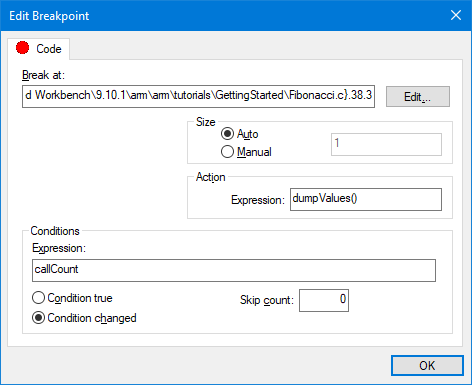This screenshot has height=385, width=472.
Task: Click the Conditions expression field containing callCount
Action: pos(234,270)
